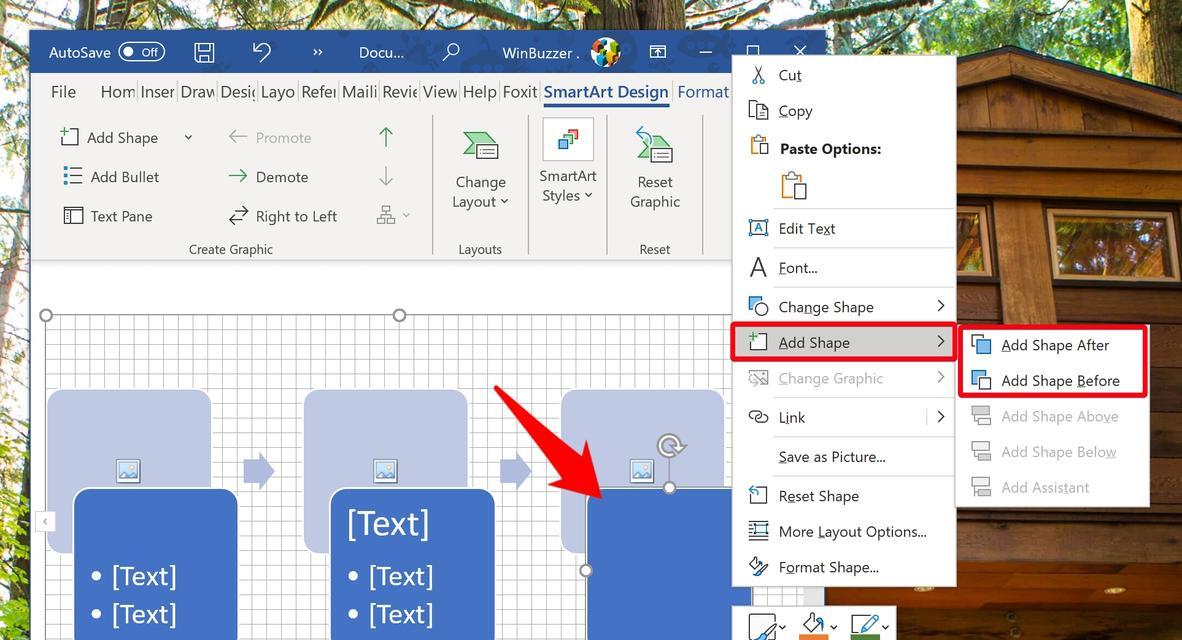The height and width of the screenshot is (640, 1182).
Task: Open the View ribbon tab
Action: (x=439, y=92)
